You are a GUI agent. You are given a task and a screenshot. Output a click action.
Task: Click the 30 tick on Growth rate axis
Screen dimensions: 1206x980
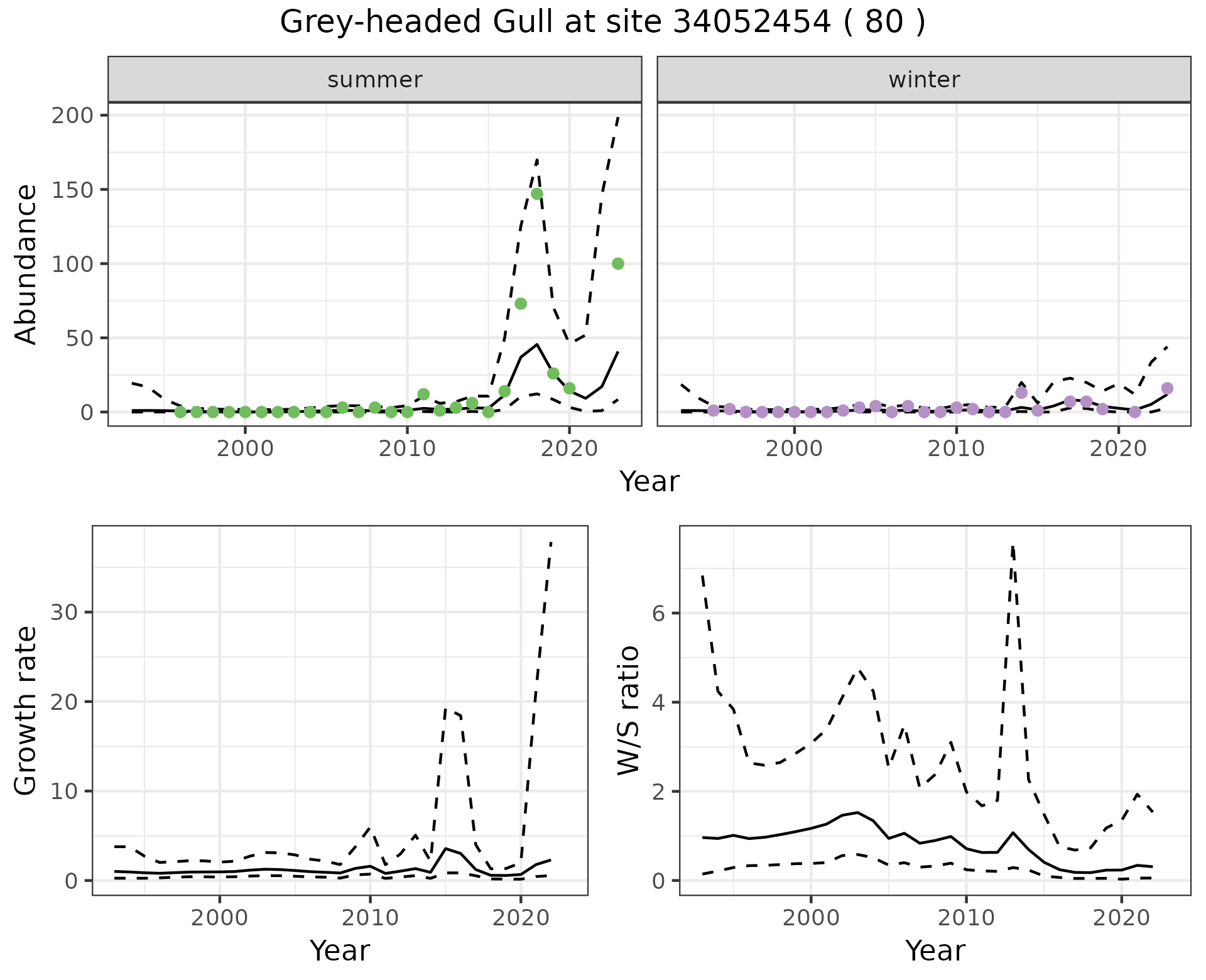click(63, 612)
